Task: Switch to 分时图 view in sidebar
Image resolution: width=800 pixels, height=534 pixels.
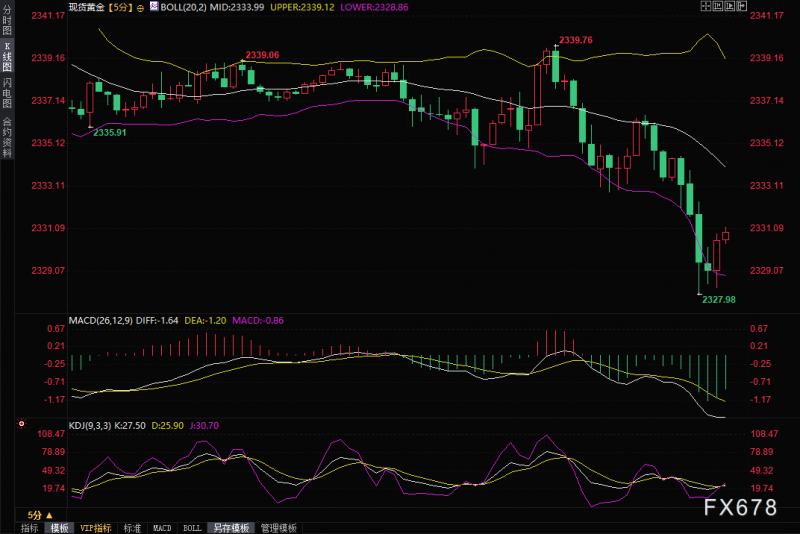Action: coord(7,20)
